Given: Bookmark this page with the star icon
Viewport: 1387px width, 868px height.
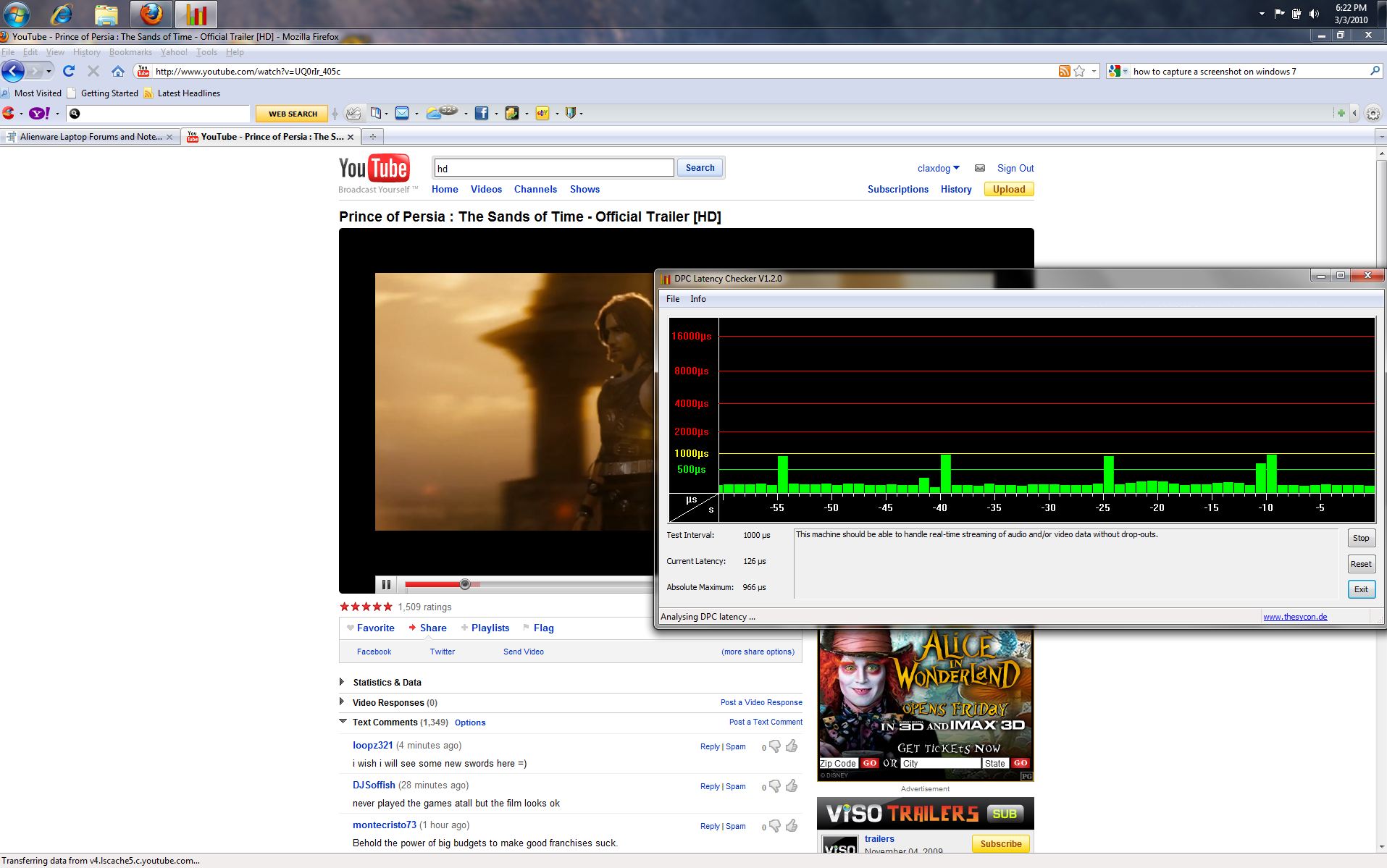Looking at the screenshot, I should point(1079,71).
